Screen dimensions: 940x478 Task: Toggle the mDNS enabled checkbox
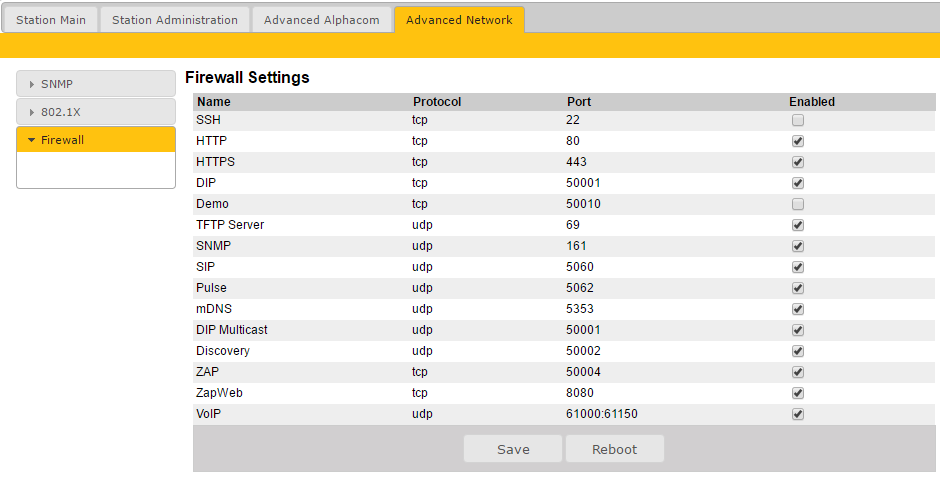pyautogui.click(x=798, y=309)
